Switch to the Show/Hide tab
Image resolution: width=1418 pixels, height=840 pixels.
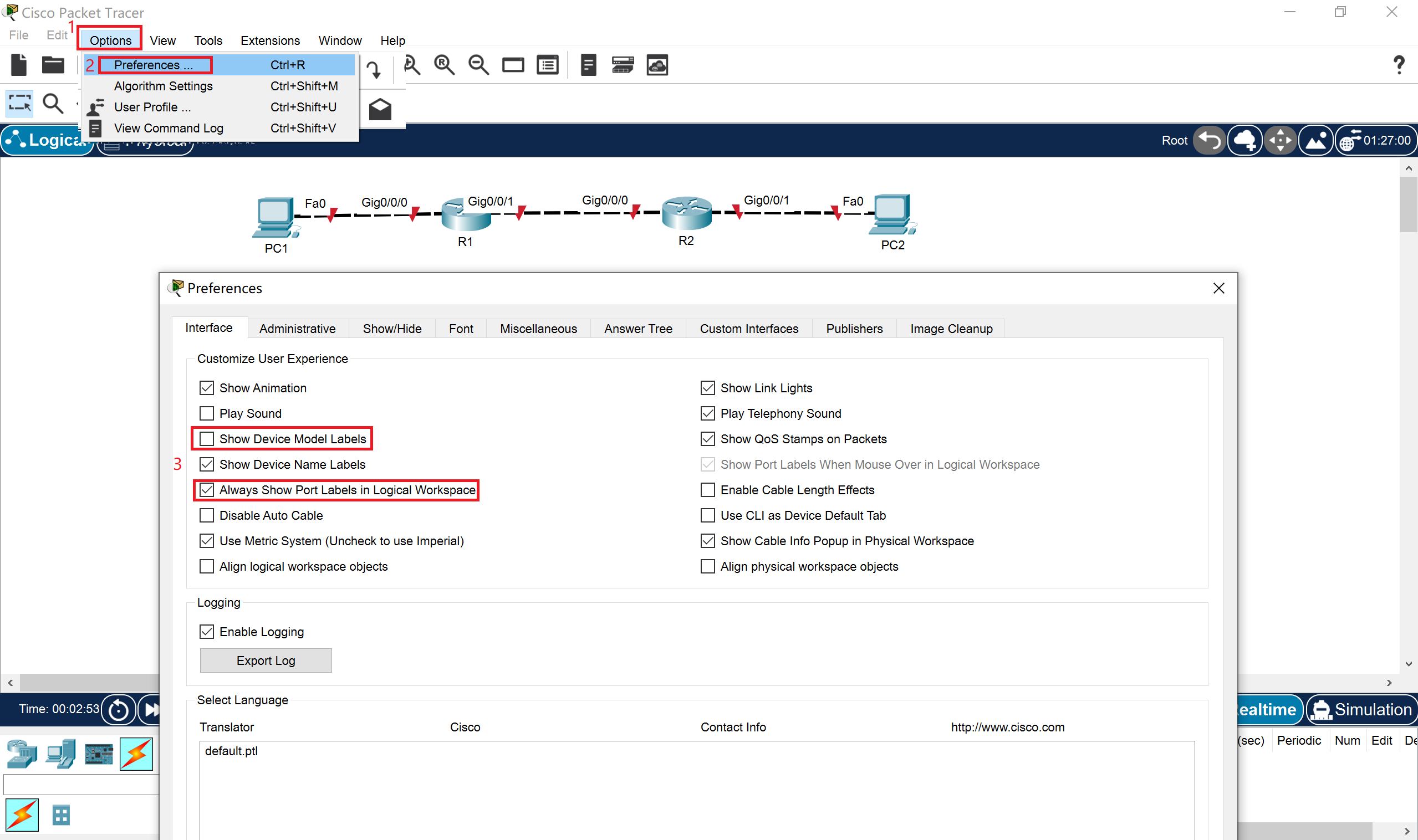392,329
